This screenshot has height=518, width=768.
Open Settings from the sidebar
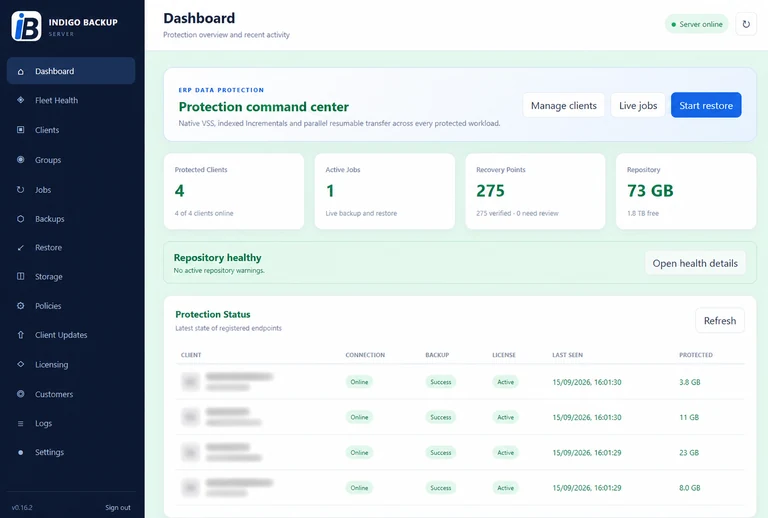[x=71, y=452]
